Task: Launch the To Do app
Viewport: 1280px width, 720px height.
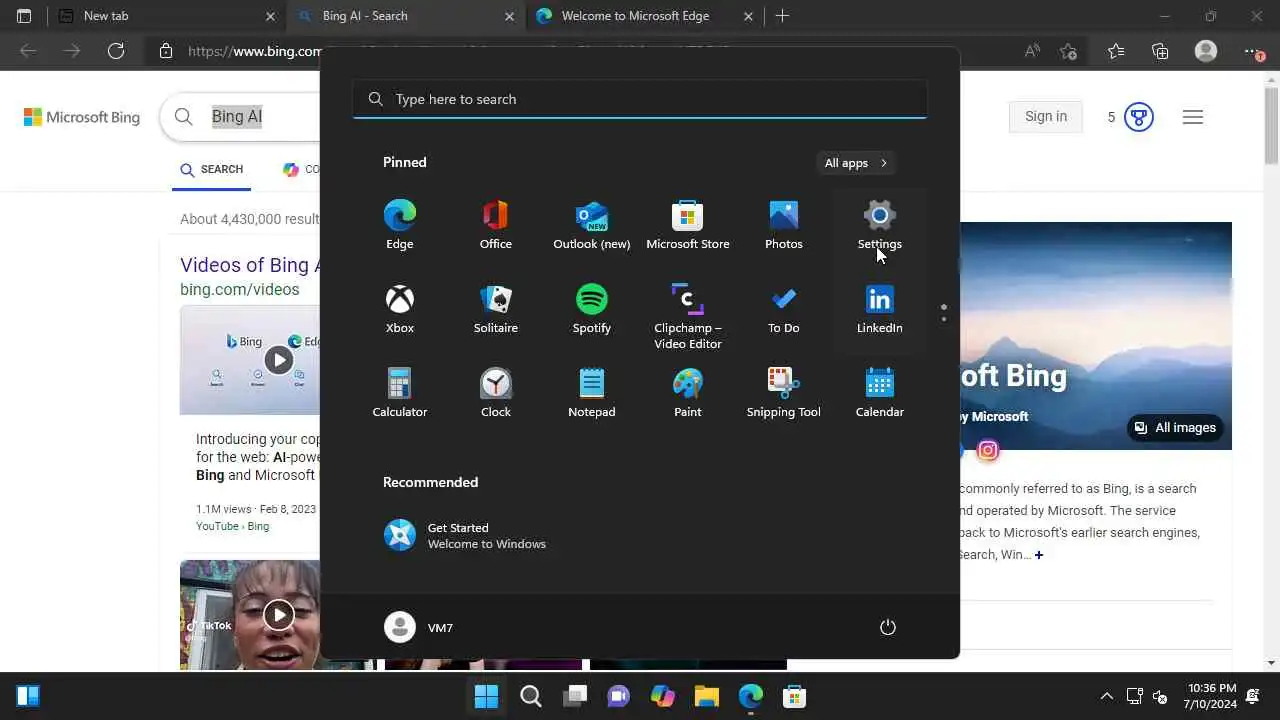Action: [783, 309]
